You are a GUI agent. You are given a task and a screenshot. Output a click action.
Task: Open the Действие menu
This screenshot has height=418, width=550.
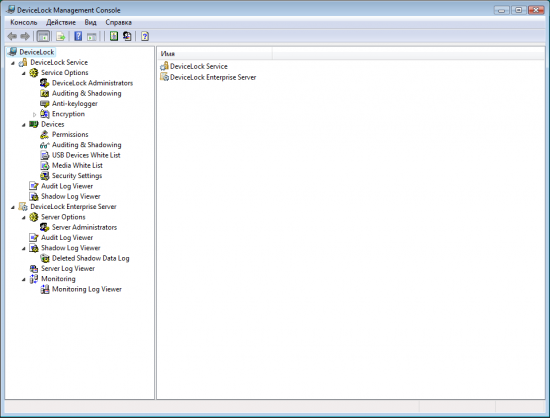[x=61, y=22]
